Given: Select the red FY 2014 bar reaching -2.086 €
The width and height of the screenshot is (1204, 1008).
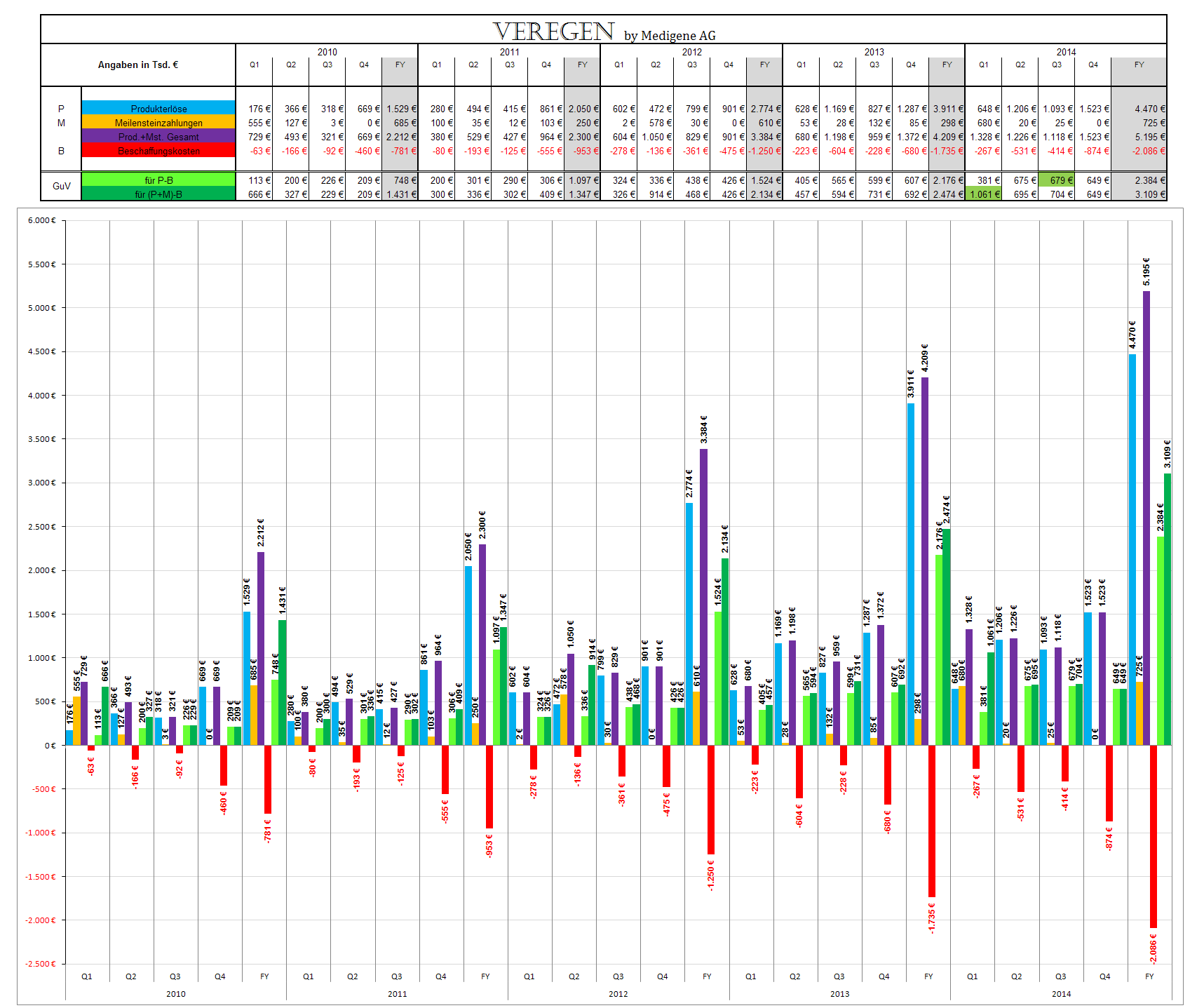Looking at the screenshot, I should (1154, 836).
